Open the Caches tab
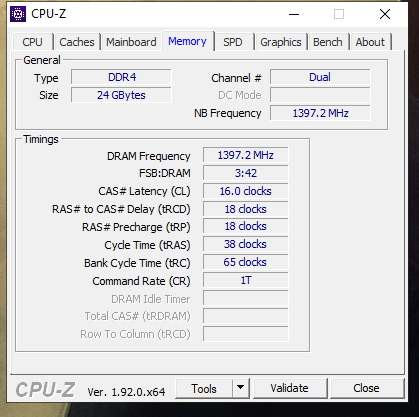 click(77, 42)
